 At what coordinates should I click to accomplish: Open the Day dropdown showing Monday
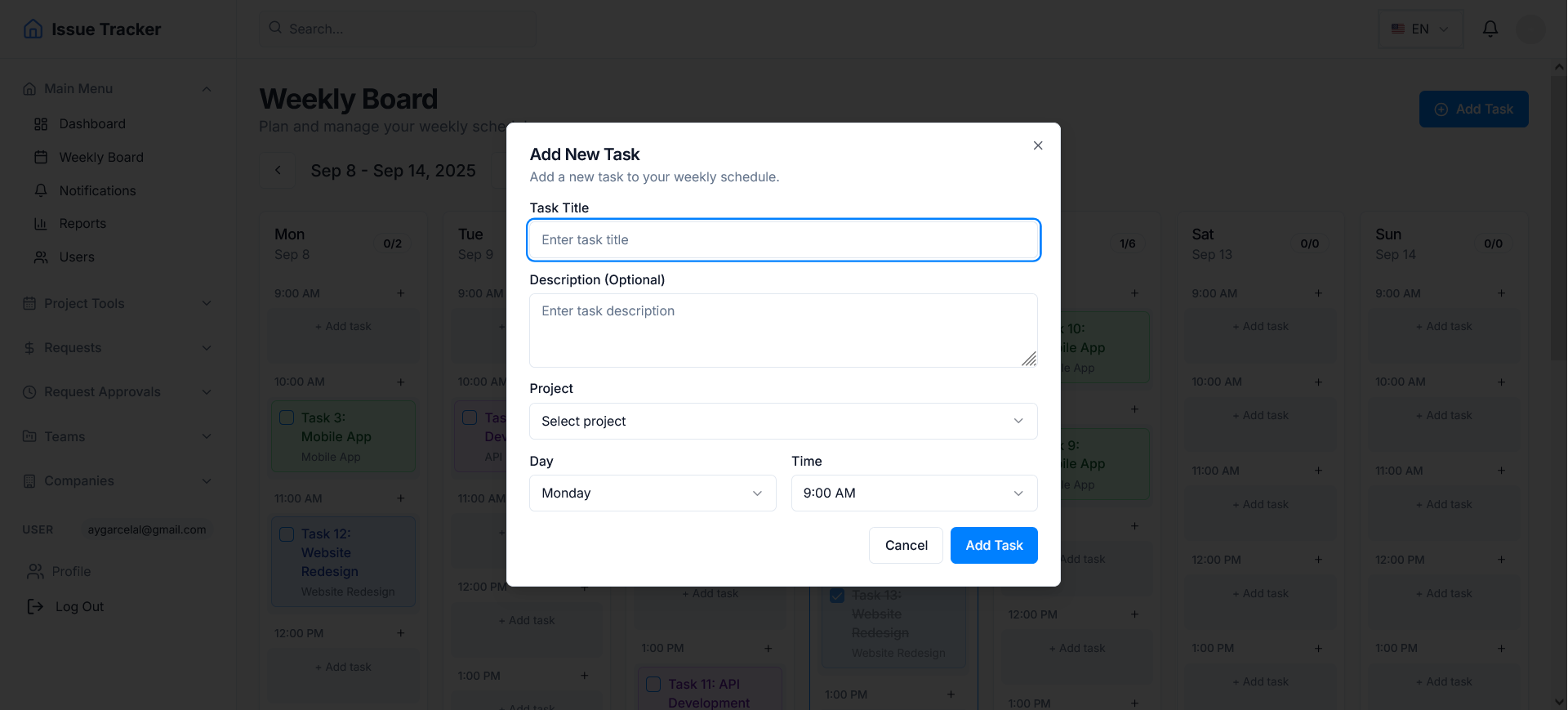click(652, 493)
